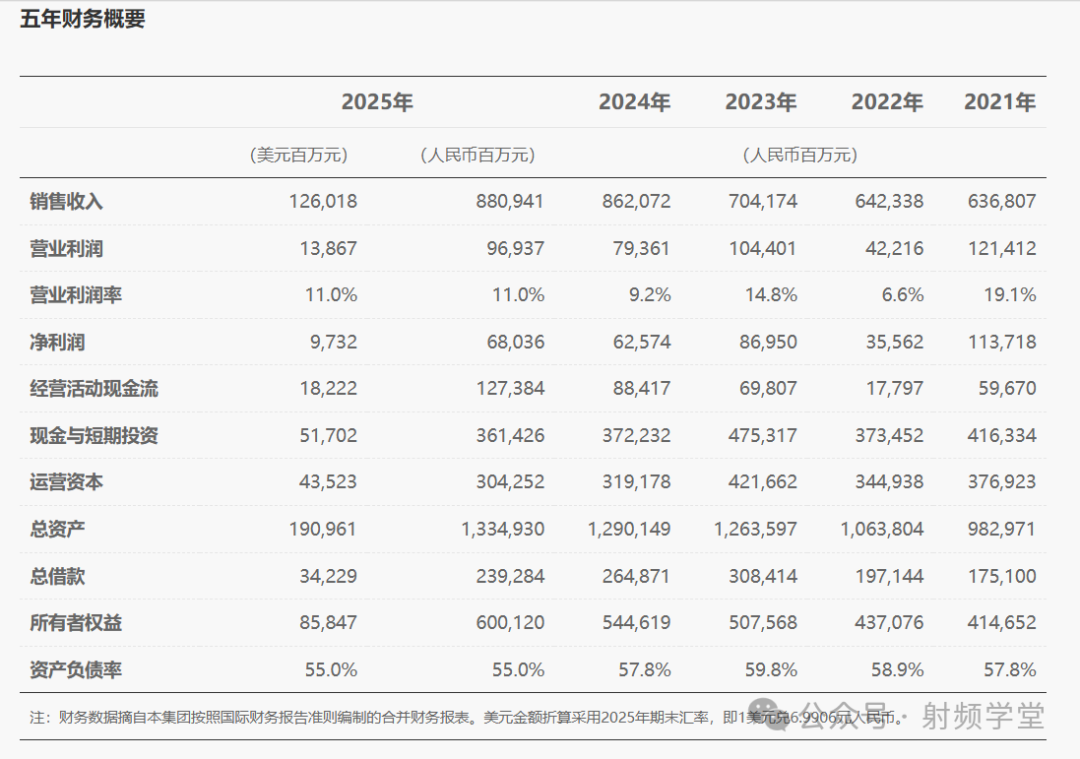Click the row label 运营资本

pyautogui.click(x=66, y=481)
